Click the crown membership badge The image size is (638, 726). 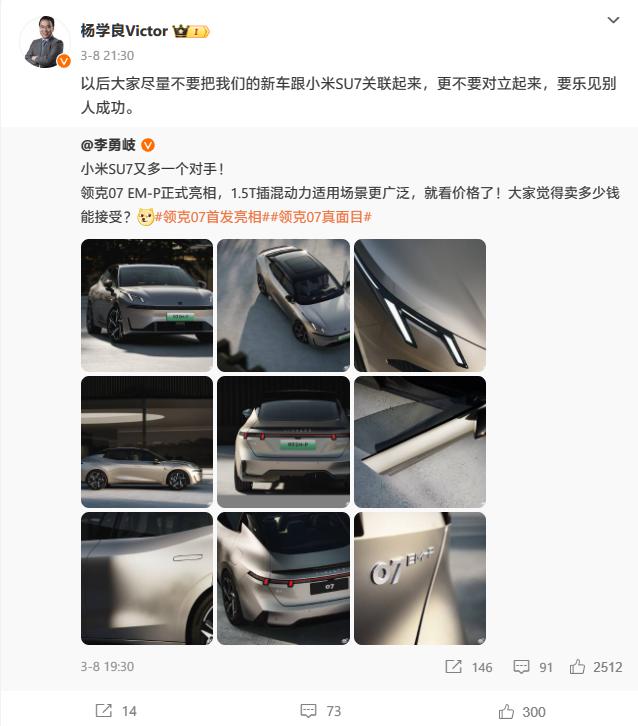[191, 31]
